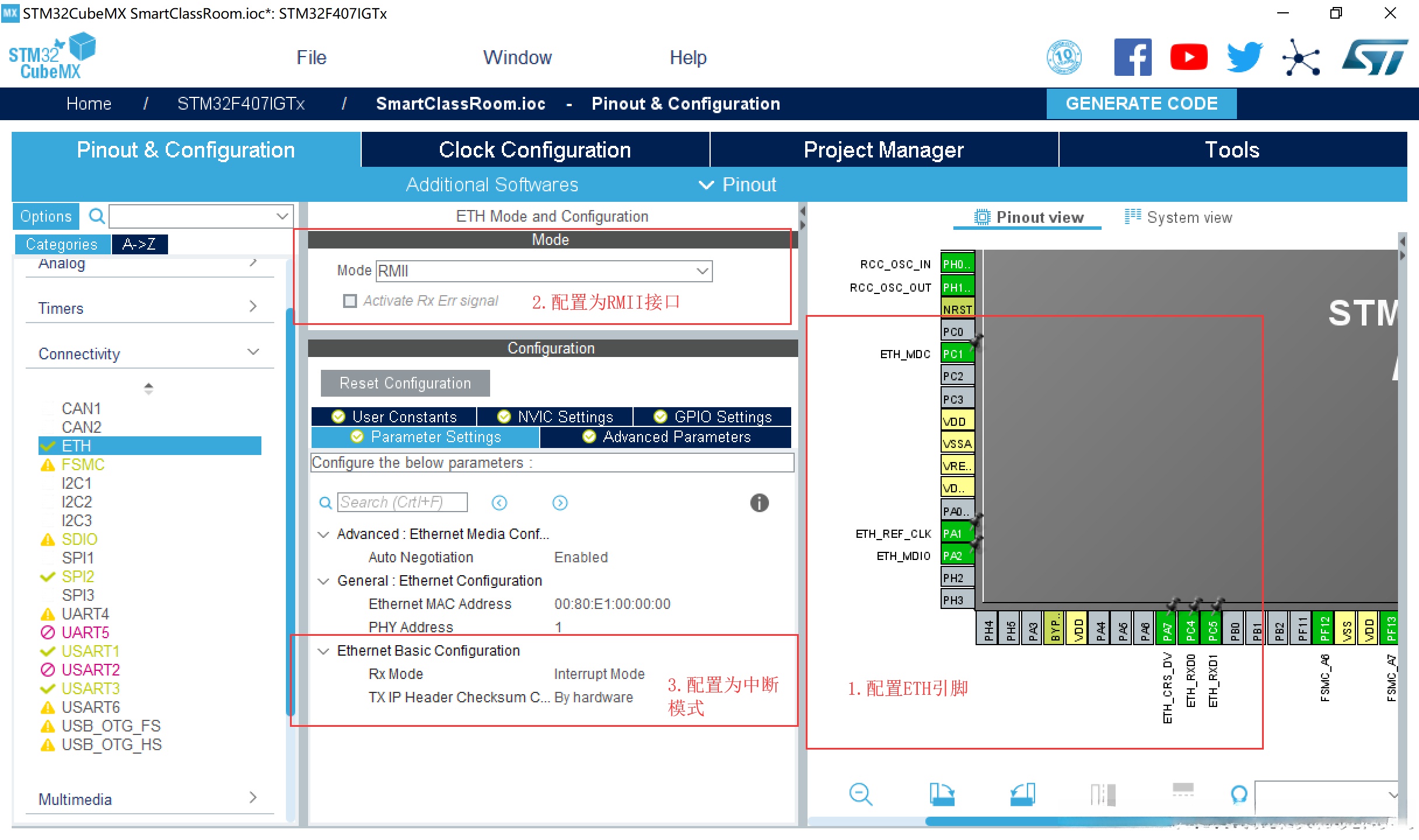Go to next search result arrow

(560, 502)
